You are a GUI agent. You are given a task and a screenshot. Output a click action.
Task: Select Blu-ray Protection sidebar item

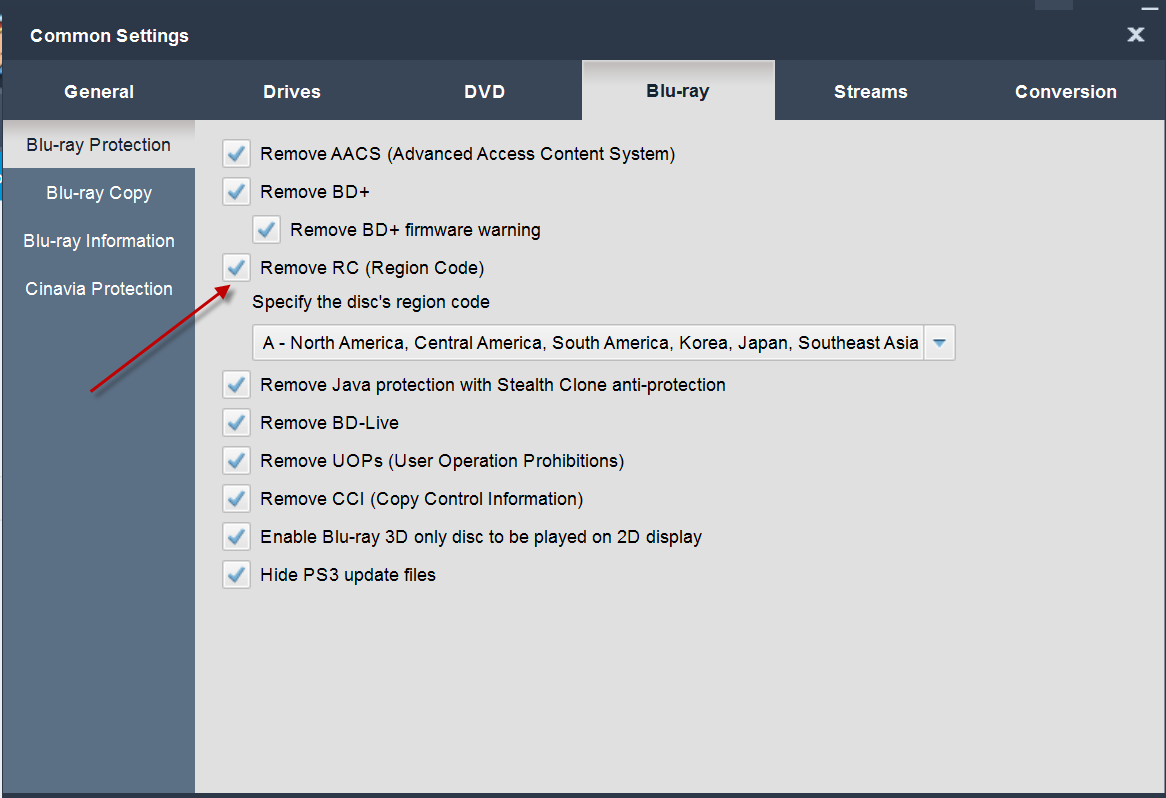pos(99,145)
